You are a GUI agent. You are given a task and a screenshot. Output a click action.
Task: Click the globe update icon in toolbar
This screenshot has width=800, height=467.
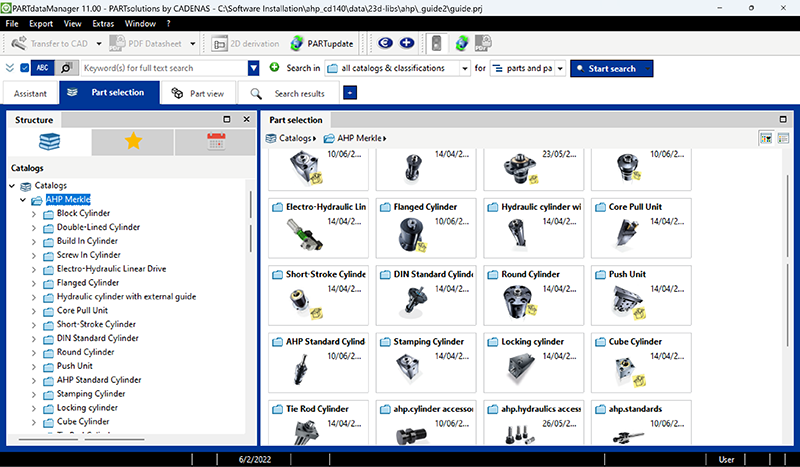[x=462, y=43]
